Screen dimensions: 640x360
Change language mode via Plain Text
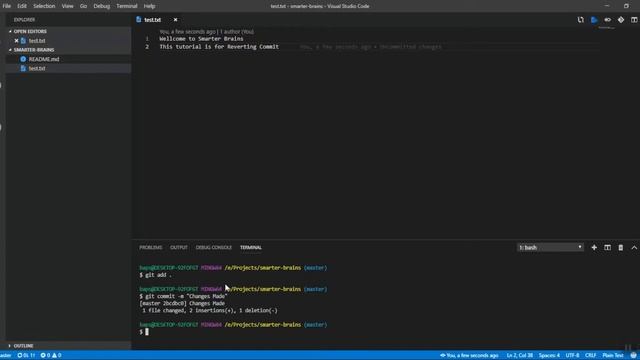pos(613,355)
